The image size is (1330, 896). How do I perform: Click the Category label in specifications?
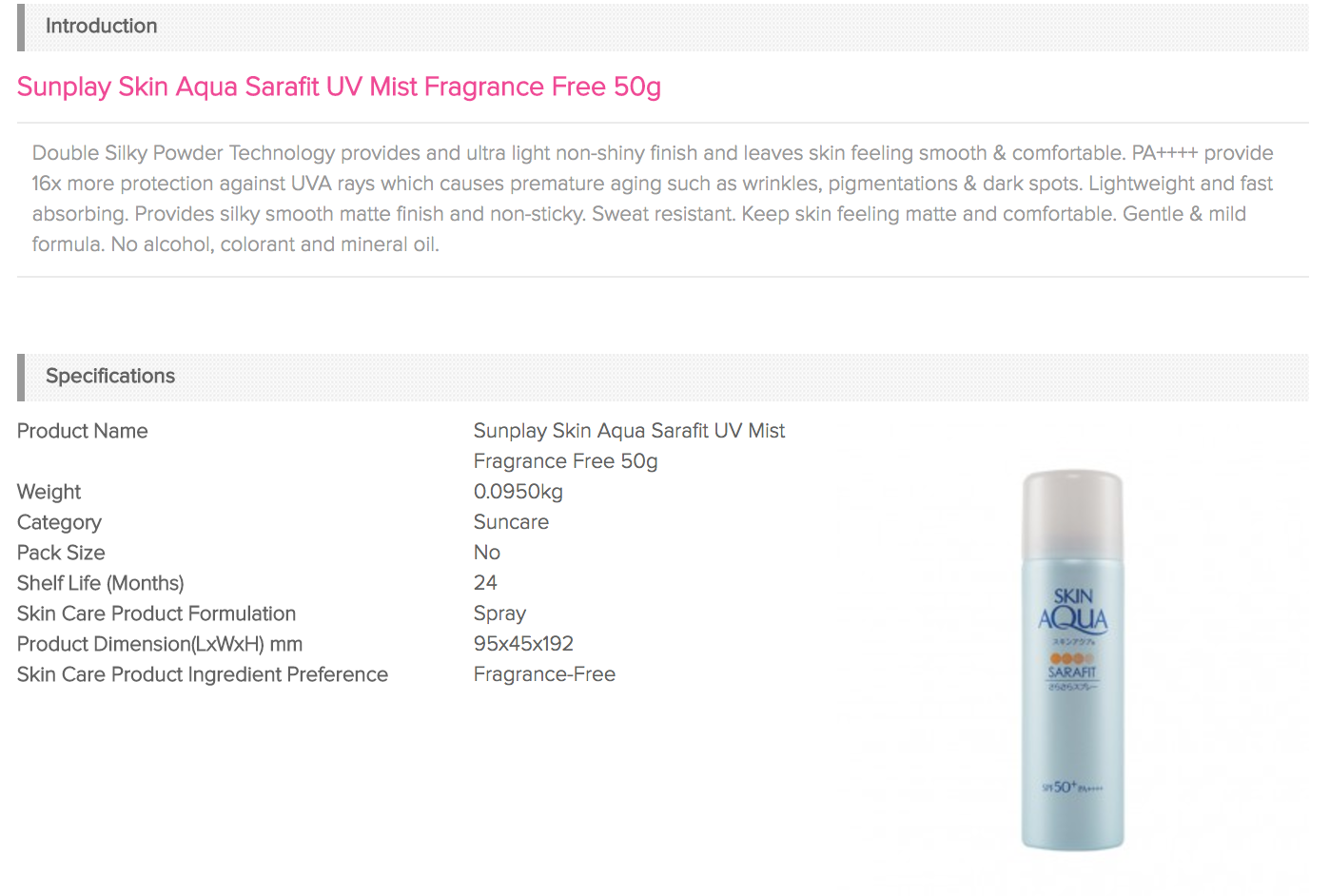59,522
